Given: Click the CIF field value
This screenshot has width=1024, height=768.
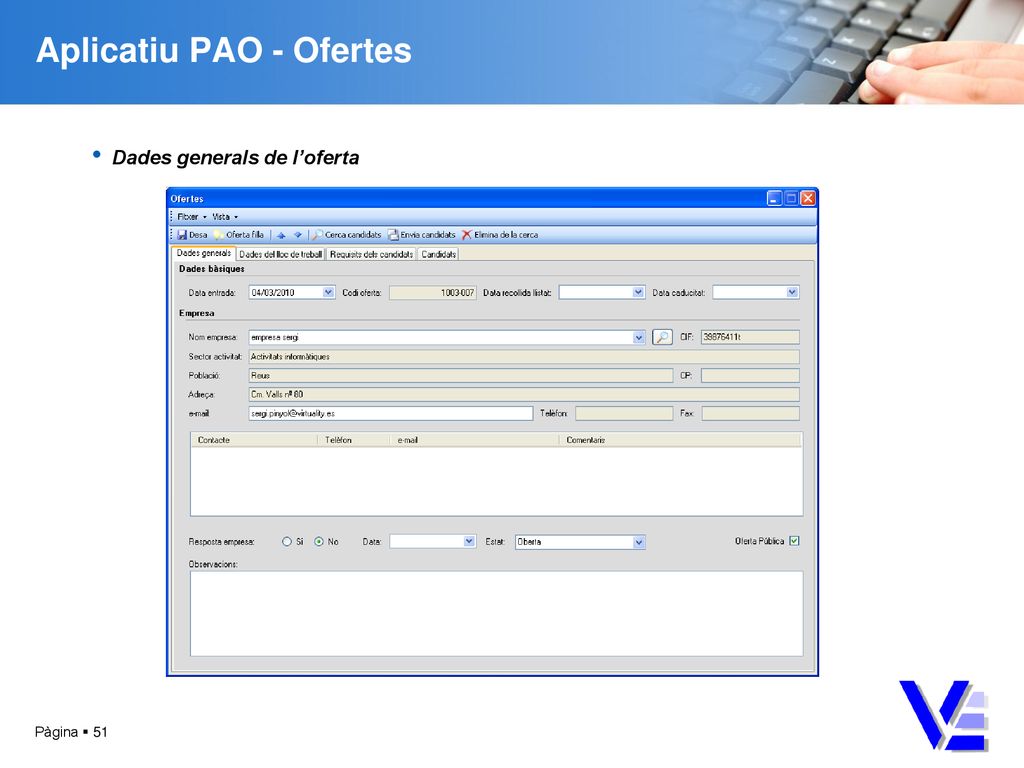Looking at the screenshot, I should pos(750,337).
